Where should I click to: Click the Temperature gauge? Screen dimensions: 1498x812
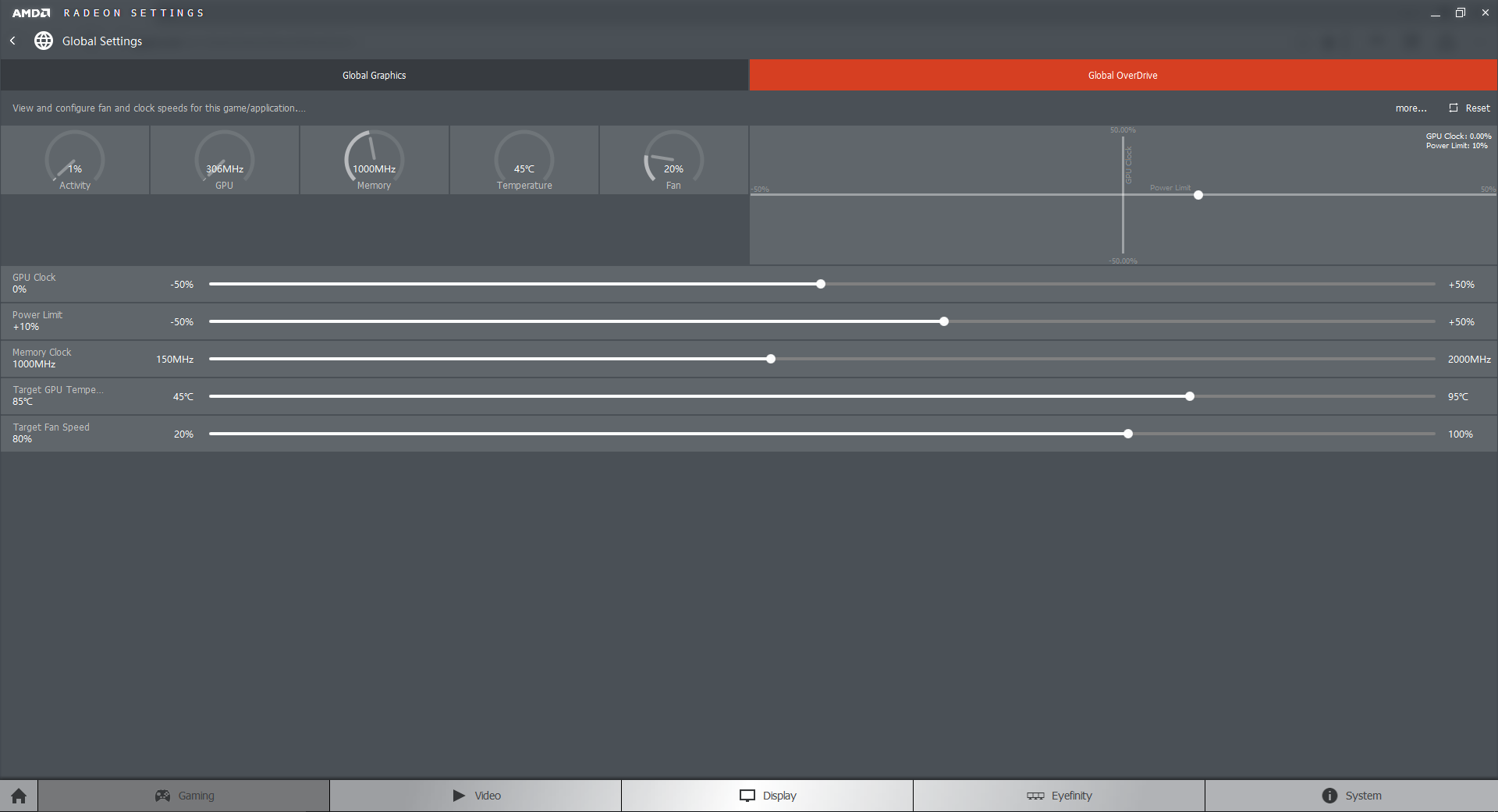coord(524,160)
